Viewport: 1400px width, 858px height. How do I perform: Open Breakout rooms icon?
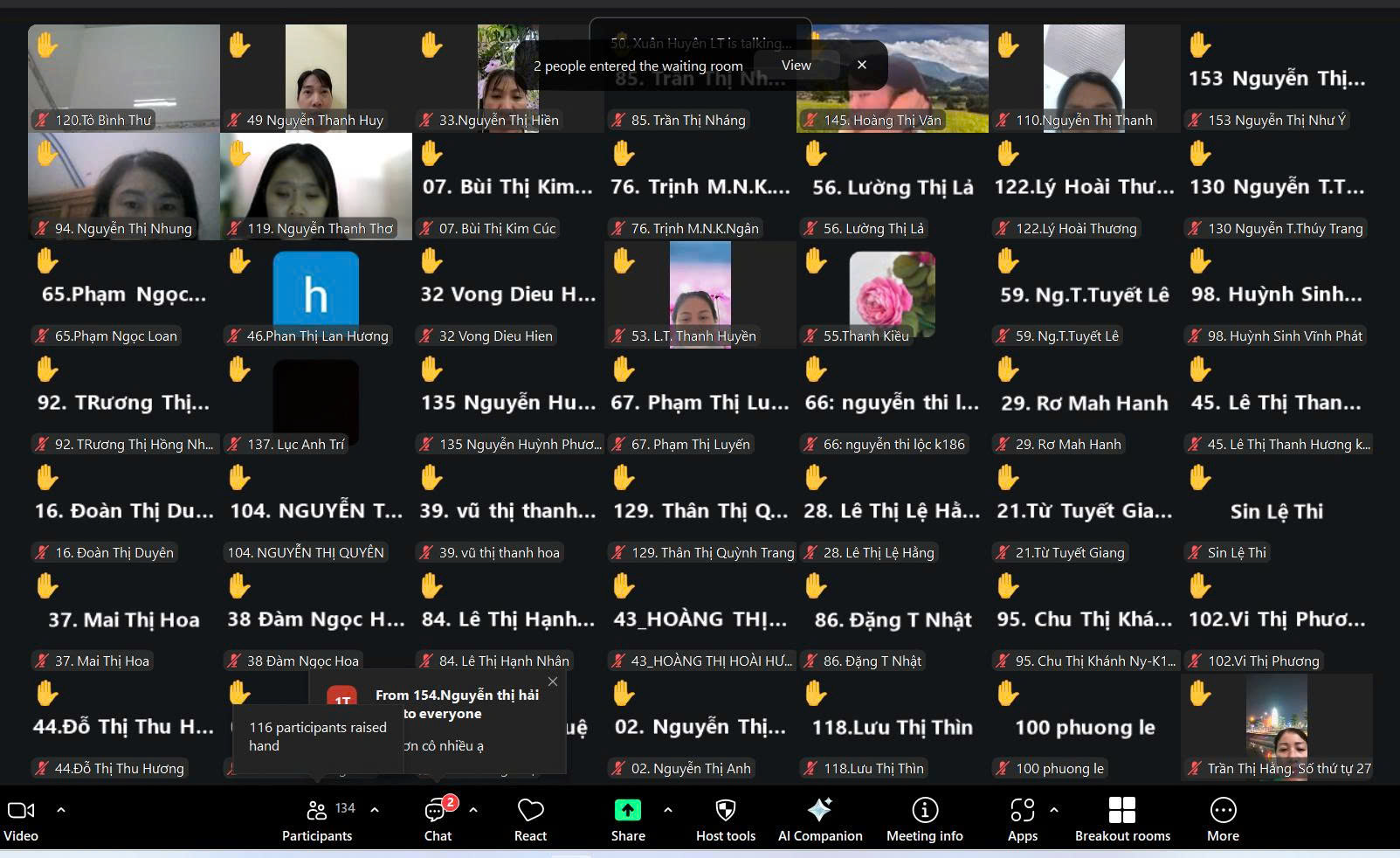pyautogui.click(x=1121, y=811)
